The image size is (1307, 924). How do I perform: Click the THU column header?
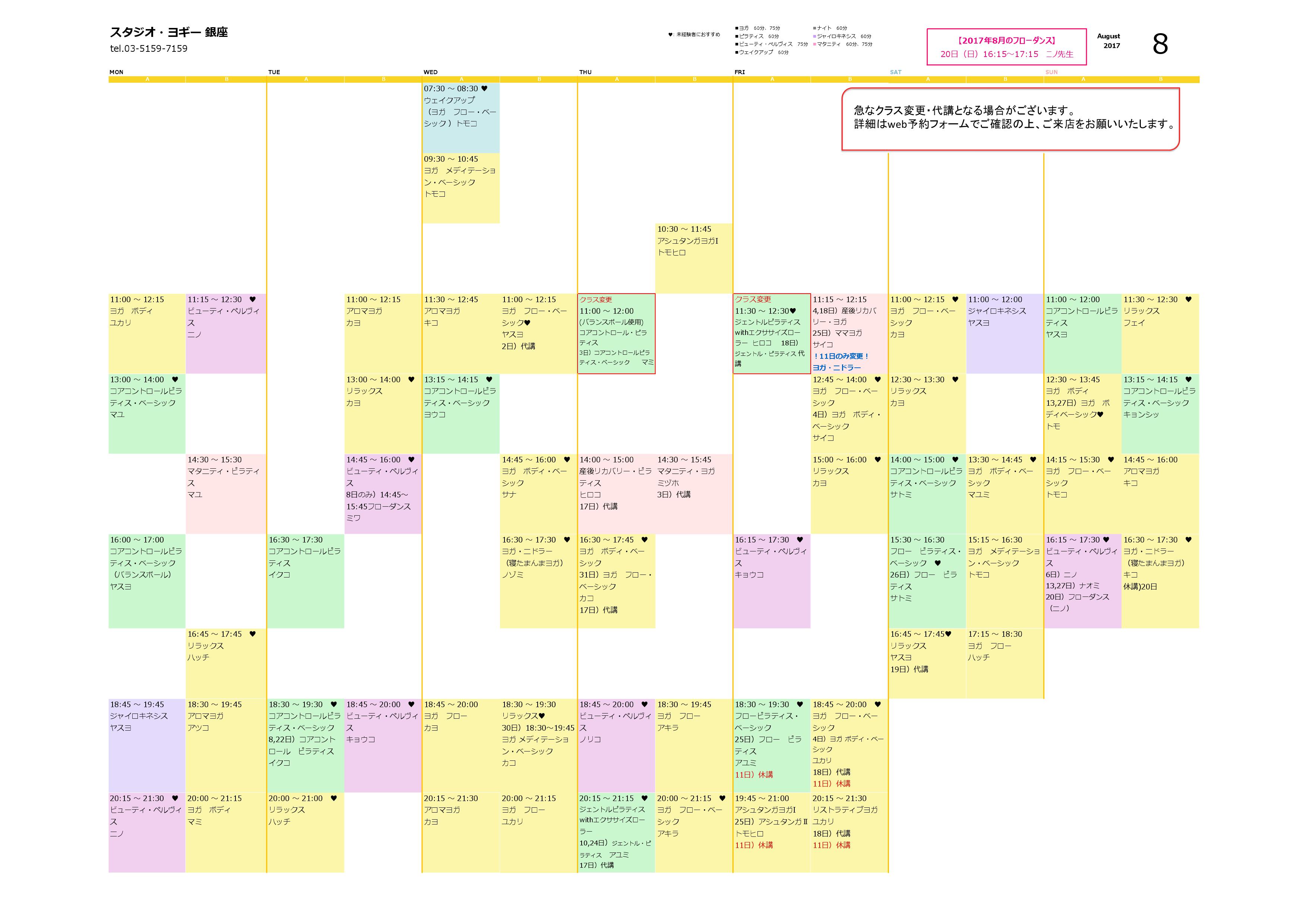(x=585, y=72)
